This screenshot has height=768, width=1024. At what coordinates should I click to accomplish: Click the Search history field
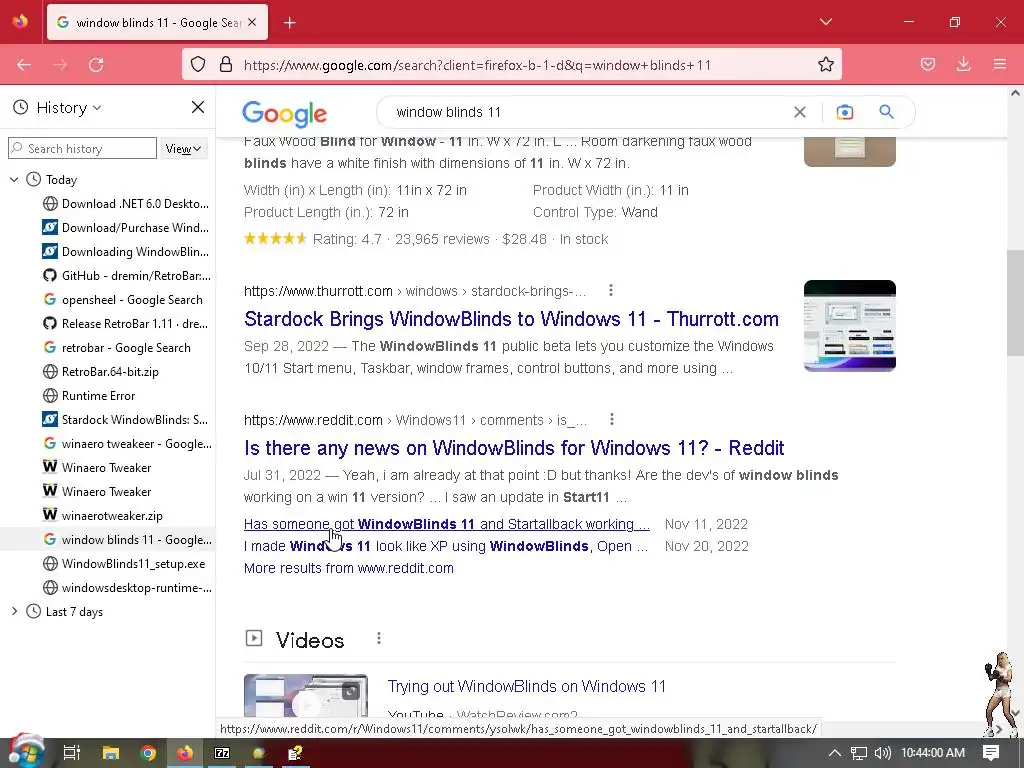tap(82, 148)
